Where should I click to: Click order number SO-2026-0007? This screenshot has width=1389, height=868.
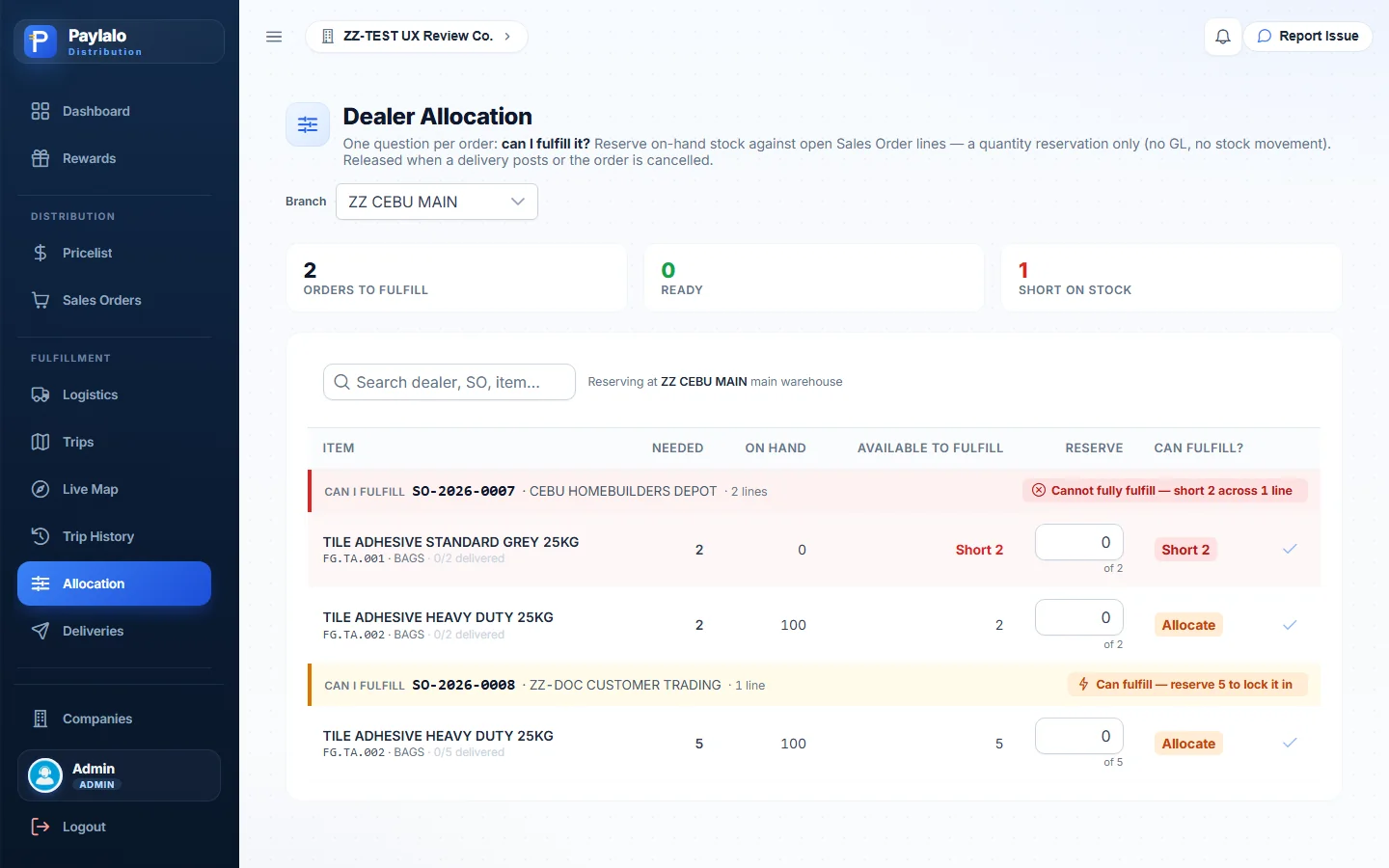tap(463, 491)
